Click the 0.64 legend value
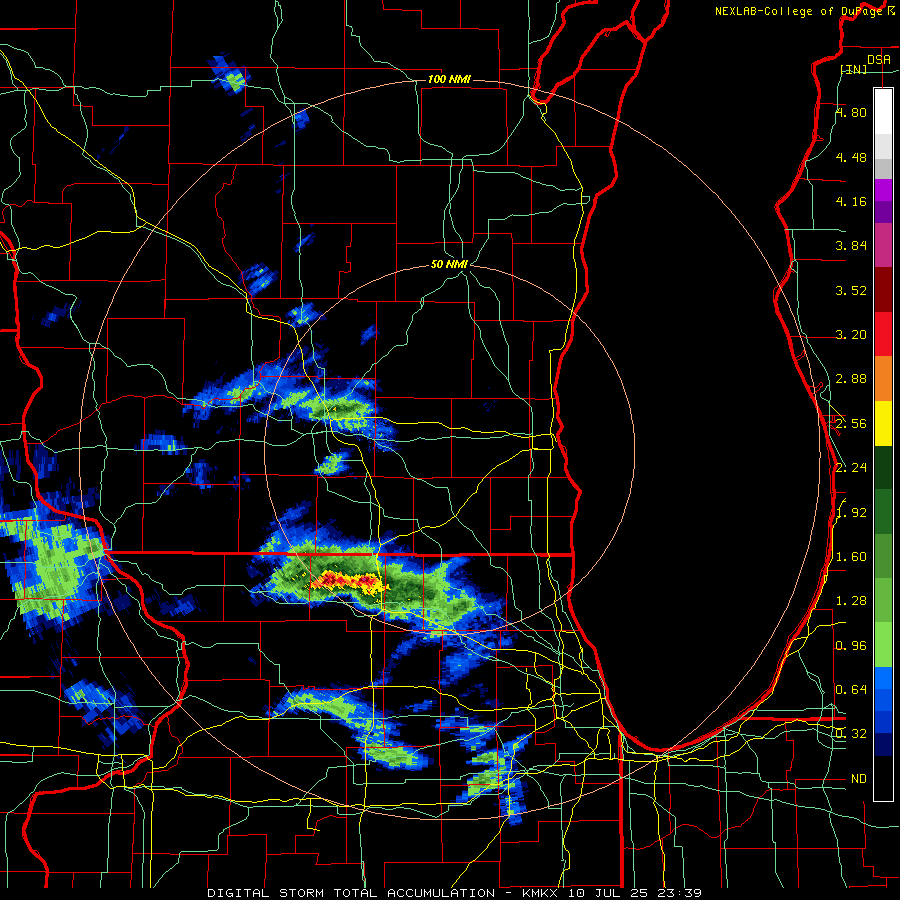 pyautogui.click(x=851, y=690)
